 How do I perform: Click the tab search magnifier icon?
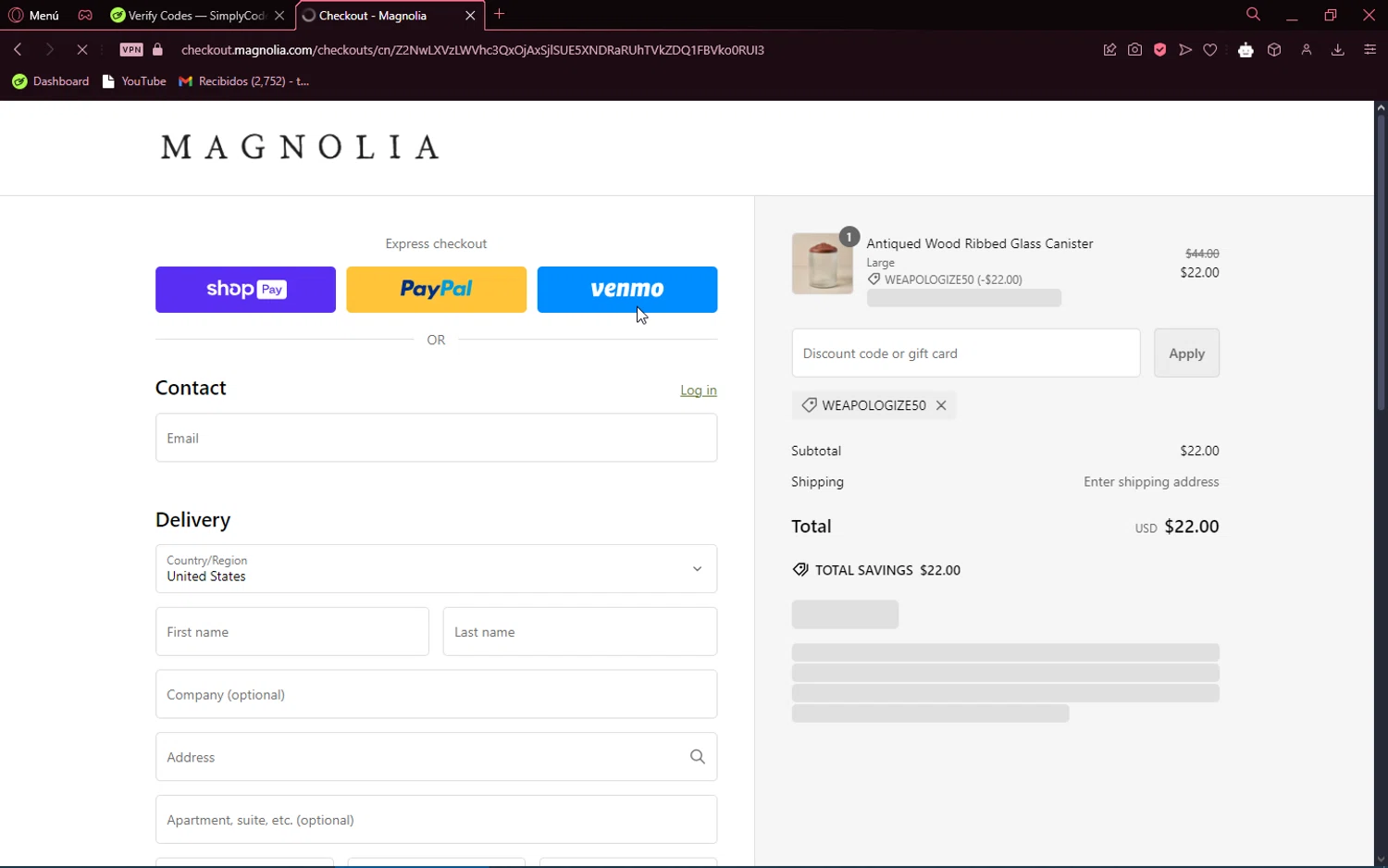[1253, 14]
